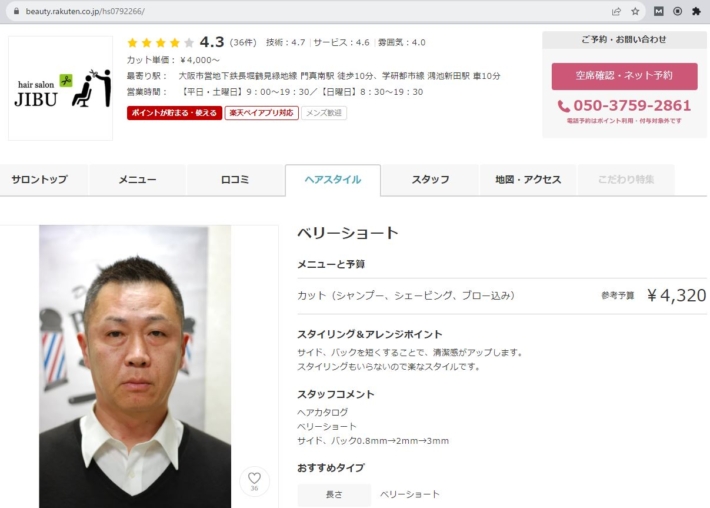Go to the 地図・アクセス tab
Viewport: 710px width, 508px height.
528,180
